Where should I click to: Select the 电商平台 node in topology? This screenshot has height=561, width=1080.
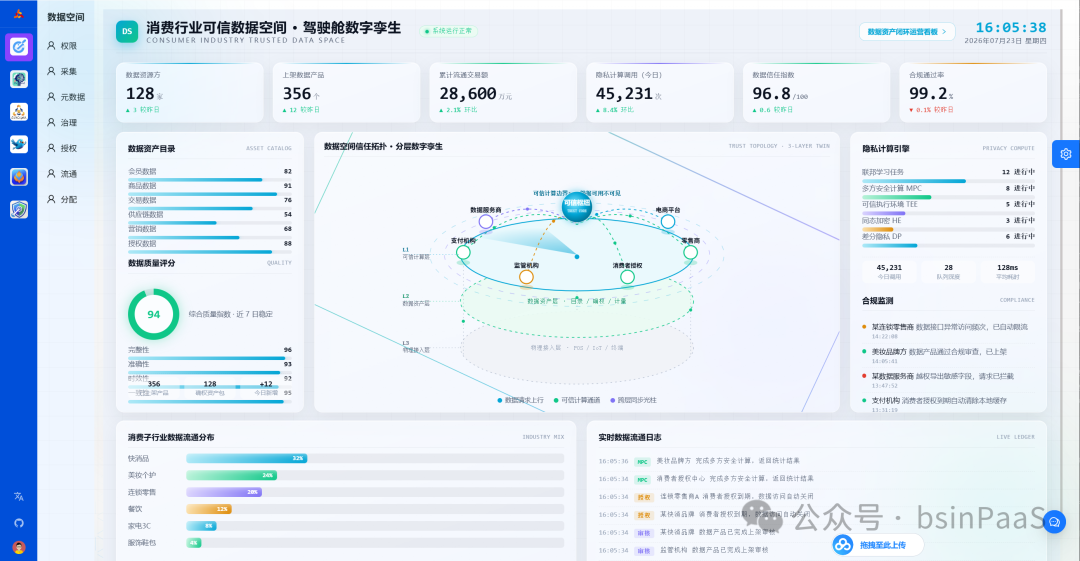pos(667,221)
